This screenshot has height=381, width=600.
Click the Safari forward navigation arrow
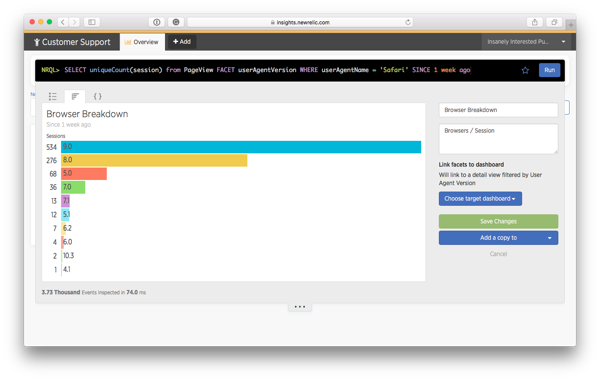click(75, 22)
